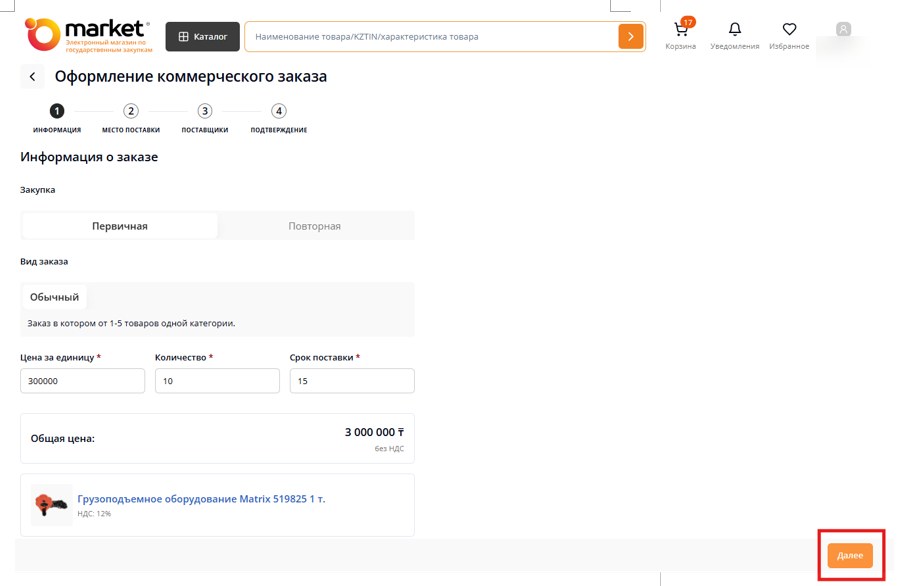
Task: Open the Каталог menu
Action: pos(202,37)
